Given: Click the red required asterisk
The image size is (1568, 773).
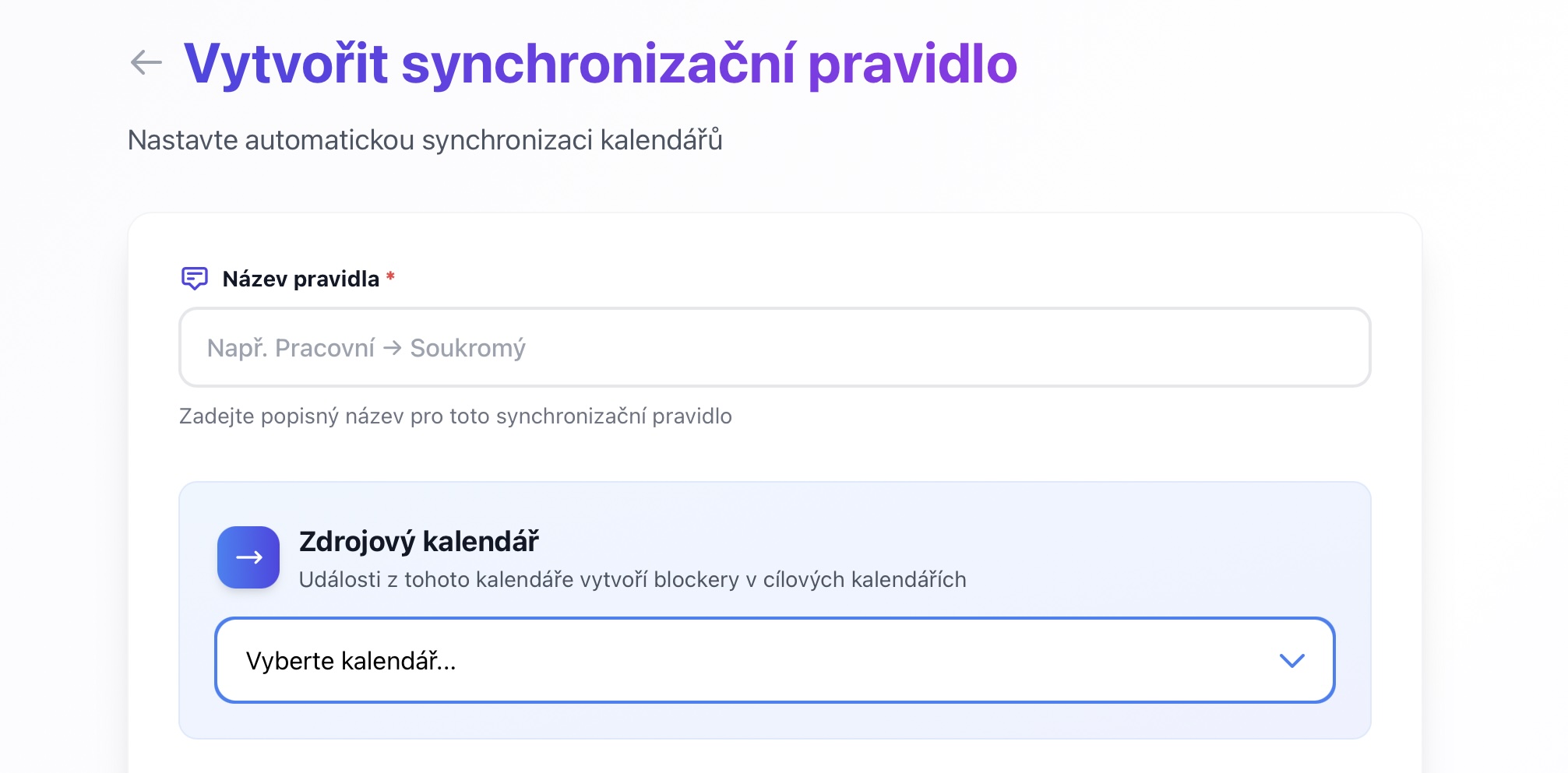Looking at the screenshot, I should [390, 276].
